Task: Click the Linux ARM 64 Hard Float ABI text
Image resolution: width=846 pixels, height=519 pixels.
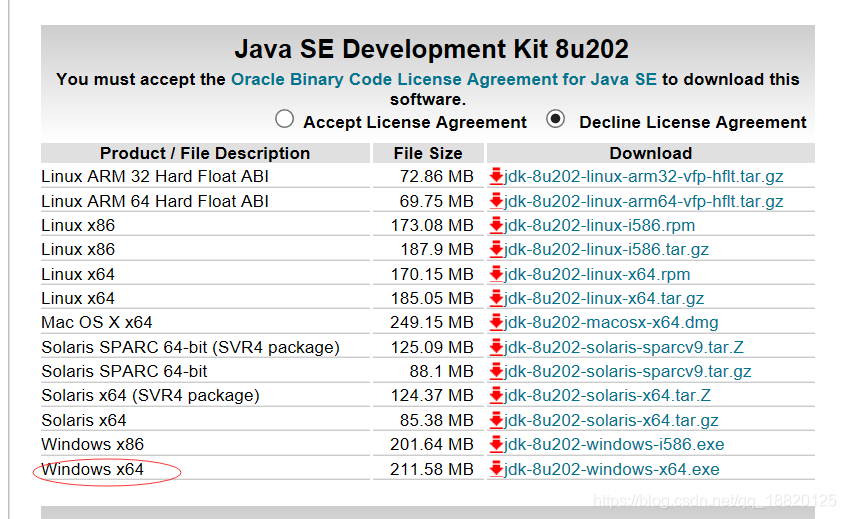Action: click(x=155, y=201)
